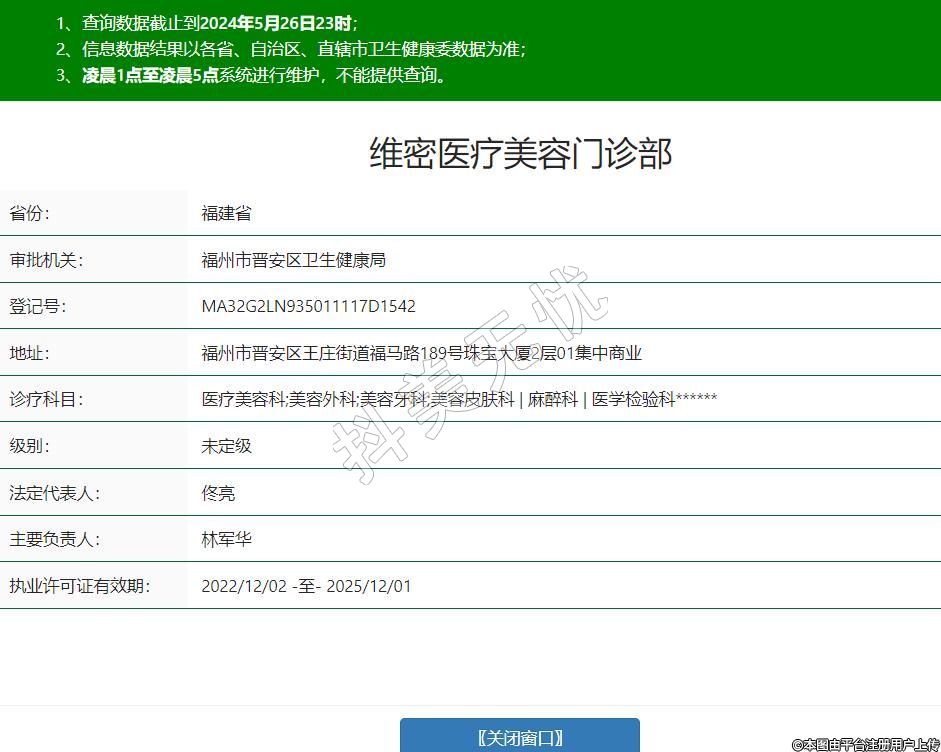Select the 主要负责人 field label

coord(54,539)
